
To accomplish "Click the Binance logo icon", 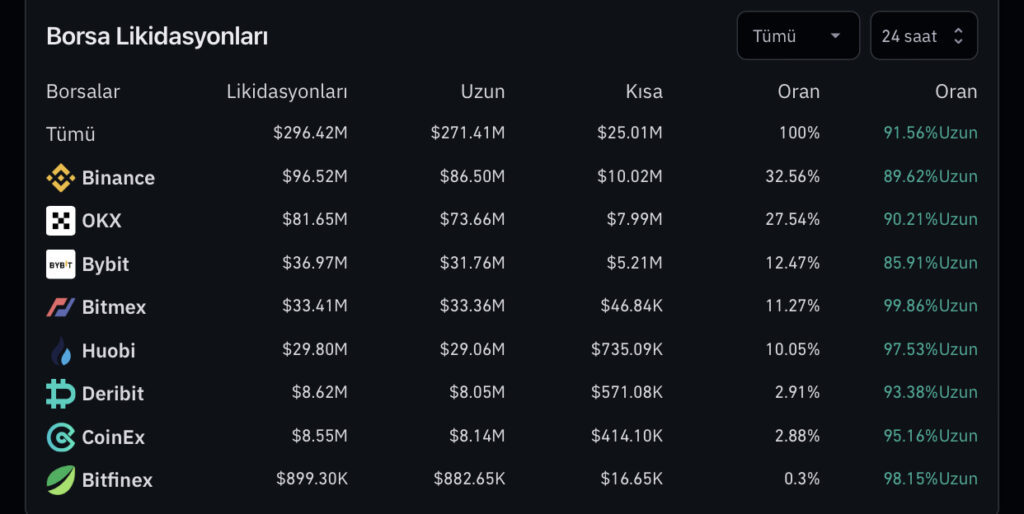I will [60, 178].
